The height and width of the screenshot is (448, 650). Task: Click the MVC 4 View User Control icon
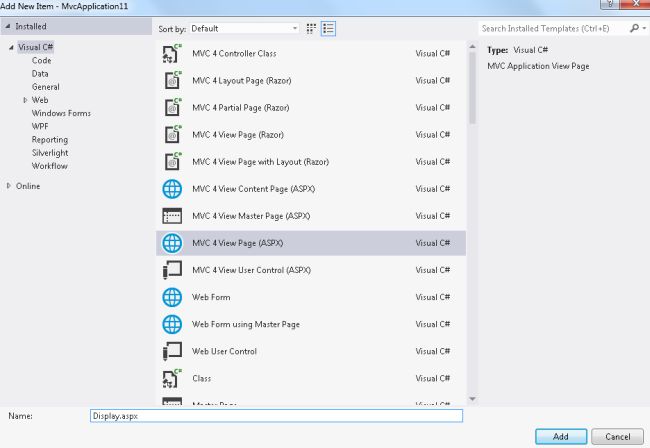(172, 270)
